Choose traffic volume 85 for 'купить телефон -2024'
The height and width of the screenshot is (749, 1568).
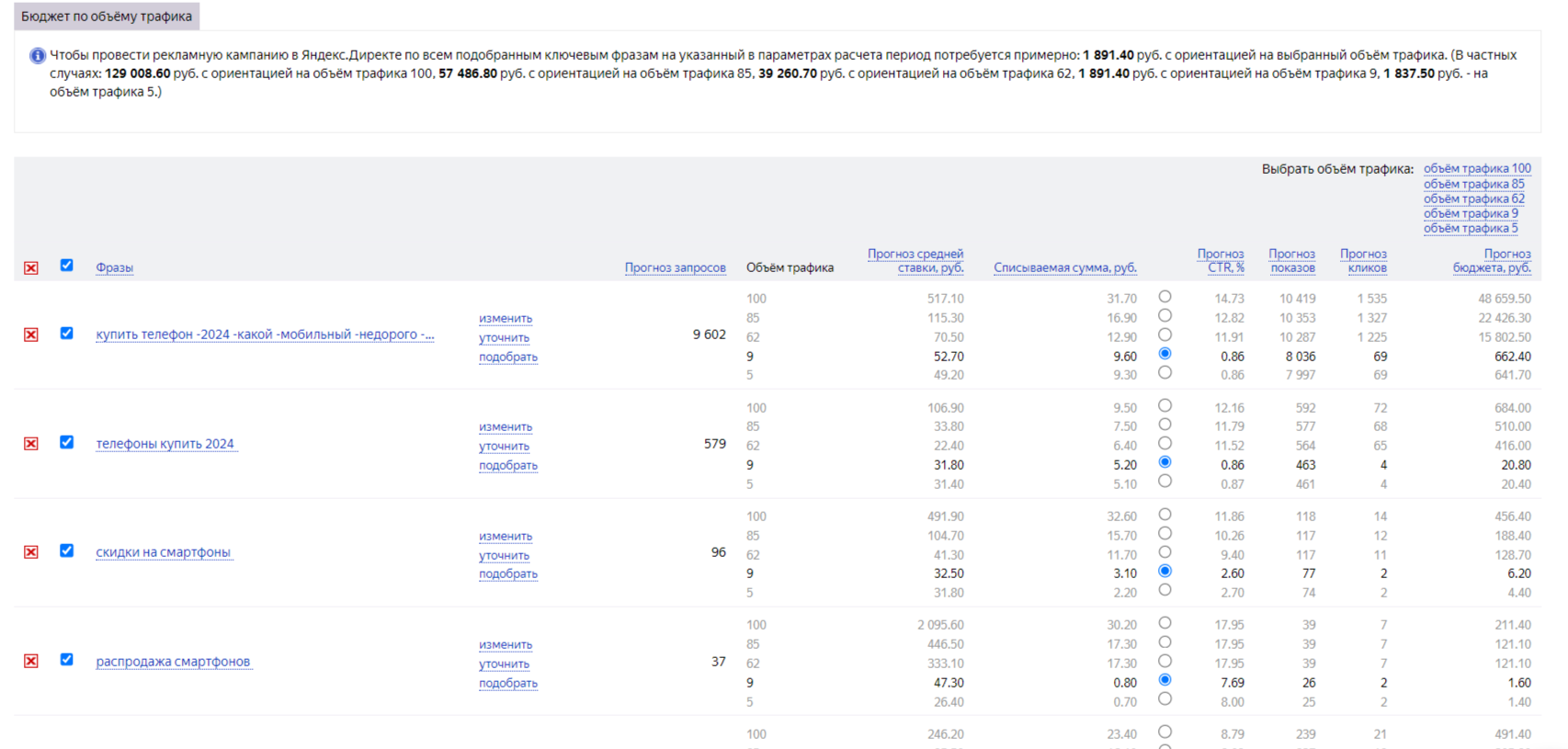(x=1165, y=316)
